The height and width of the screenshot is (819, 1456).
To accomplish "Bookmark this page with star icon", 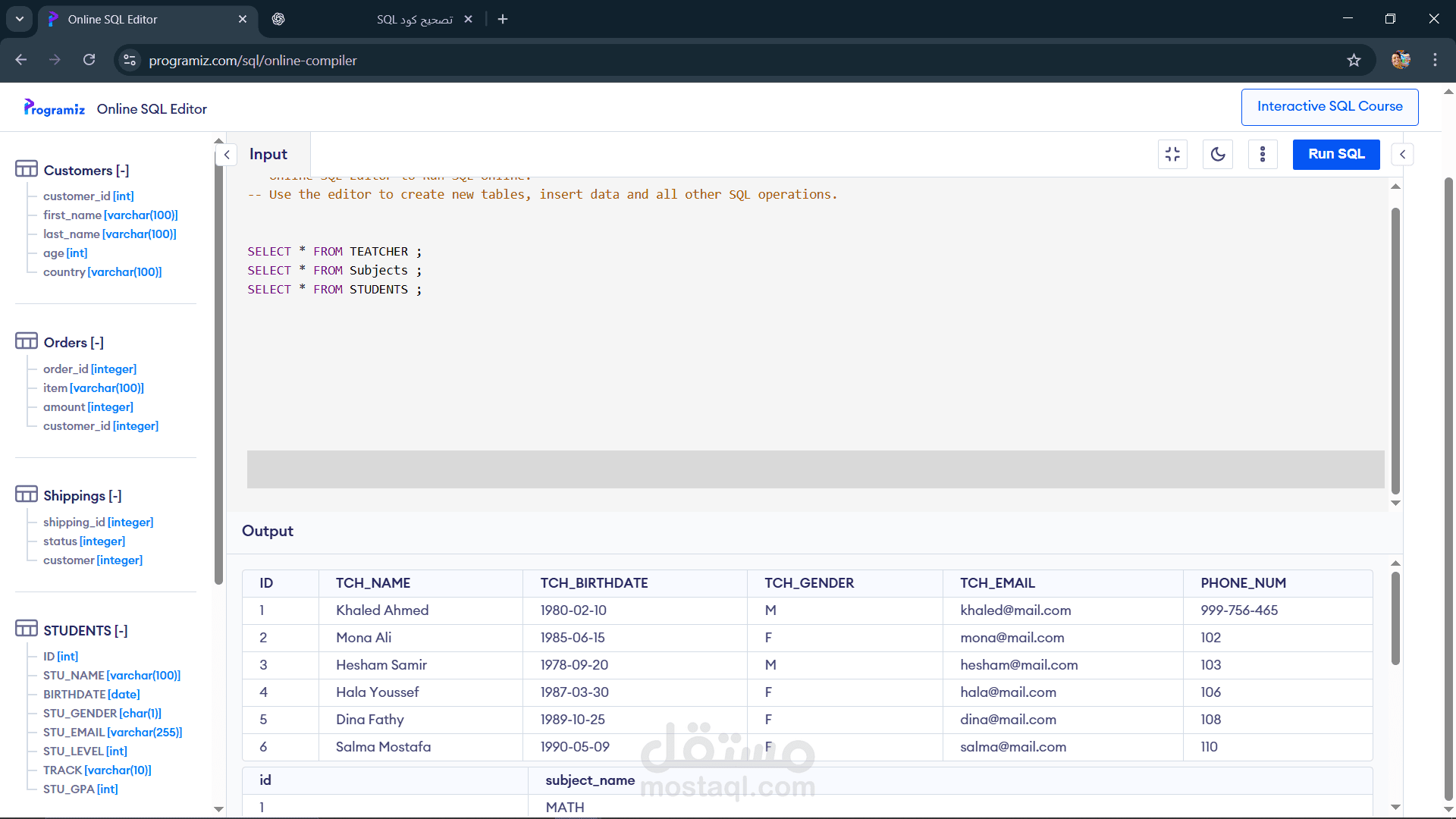I will (x=1354, y=61).
